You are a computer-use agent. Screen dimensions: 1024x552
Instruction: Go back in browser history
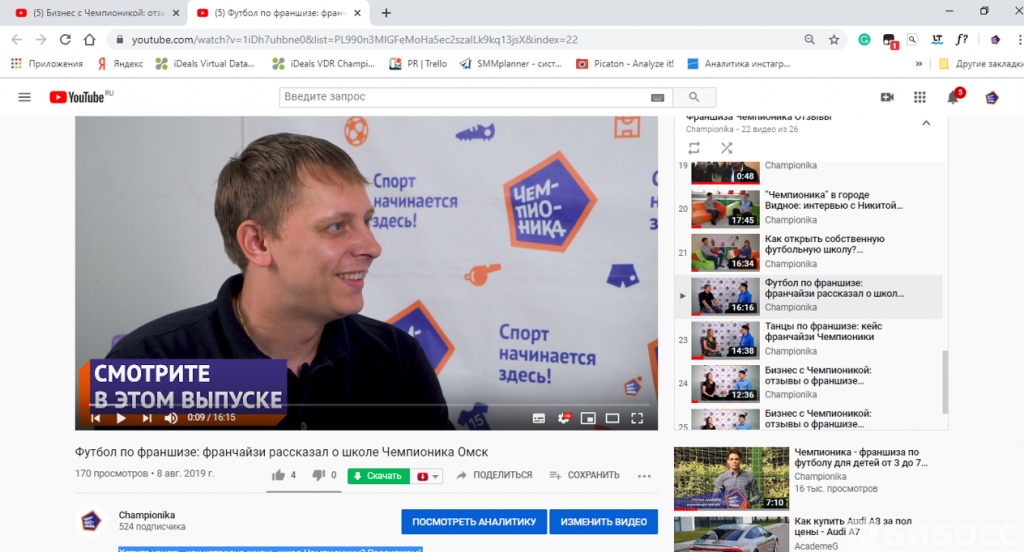pyautogui.click(x=16, y=39)
